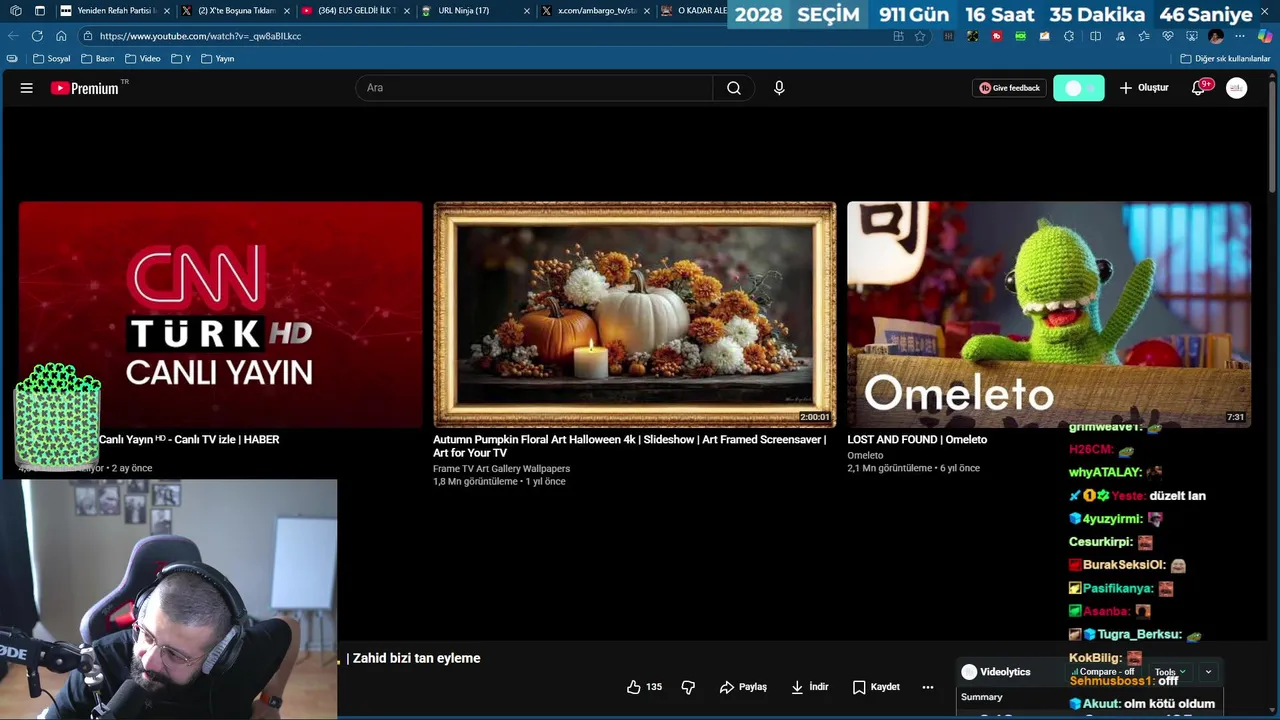The width and height of the screenshot is (1280, 720).
Task: Click the Paylaş share button
Action: [x=743, y=687]
